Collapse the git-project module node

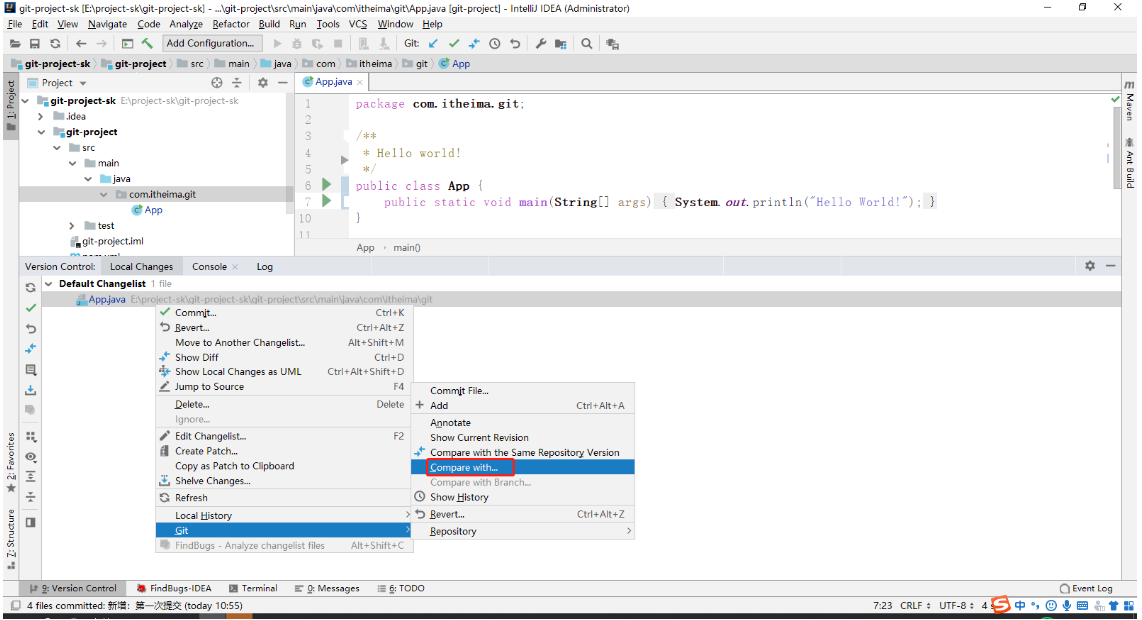[x=42, y=132]
